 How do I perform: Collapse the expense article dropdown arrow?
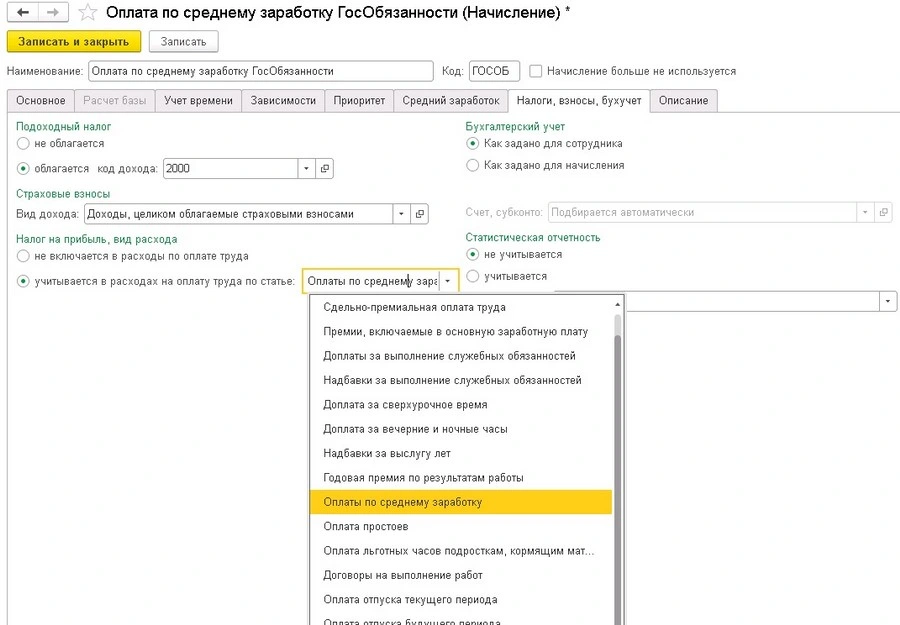click(x=448, y=282)
